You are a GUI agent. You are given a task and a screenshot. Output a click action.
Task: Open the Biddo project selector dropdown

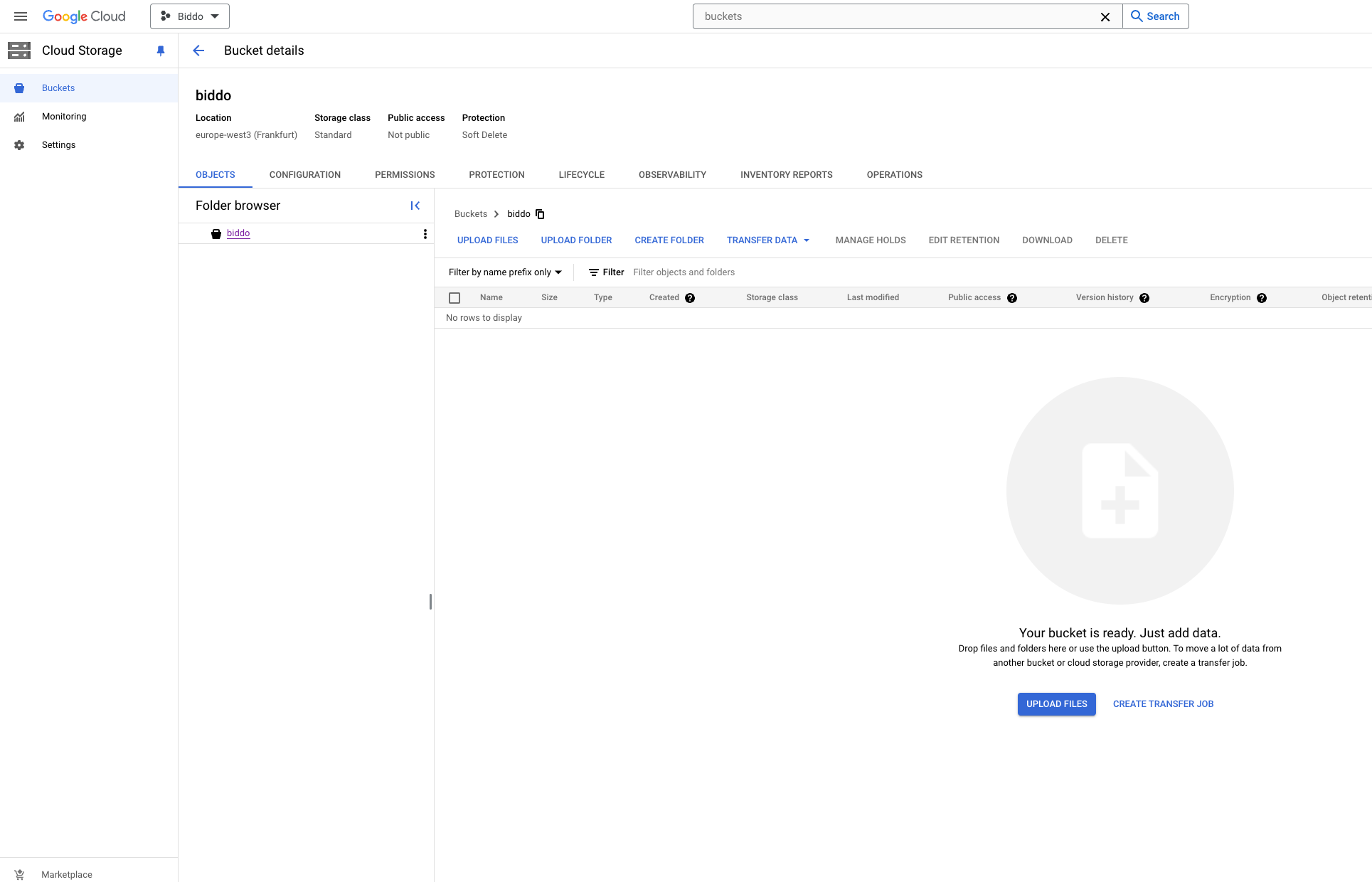[190, 16]
